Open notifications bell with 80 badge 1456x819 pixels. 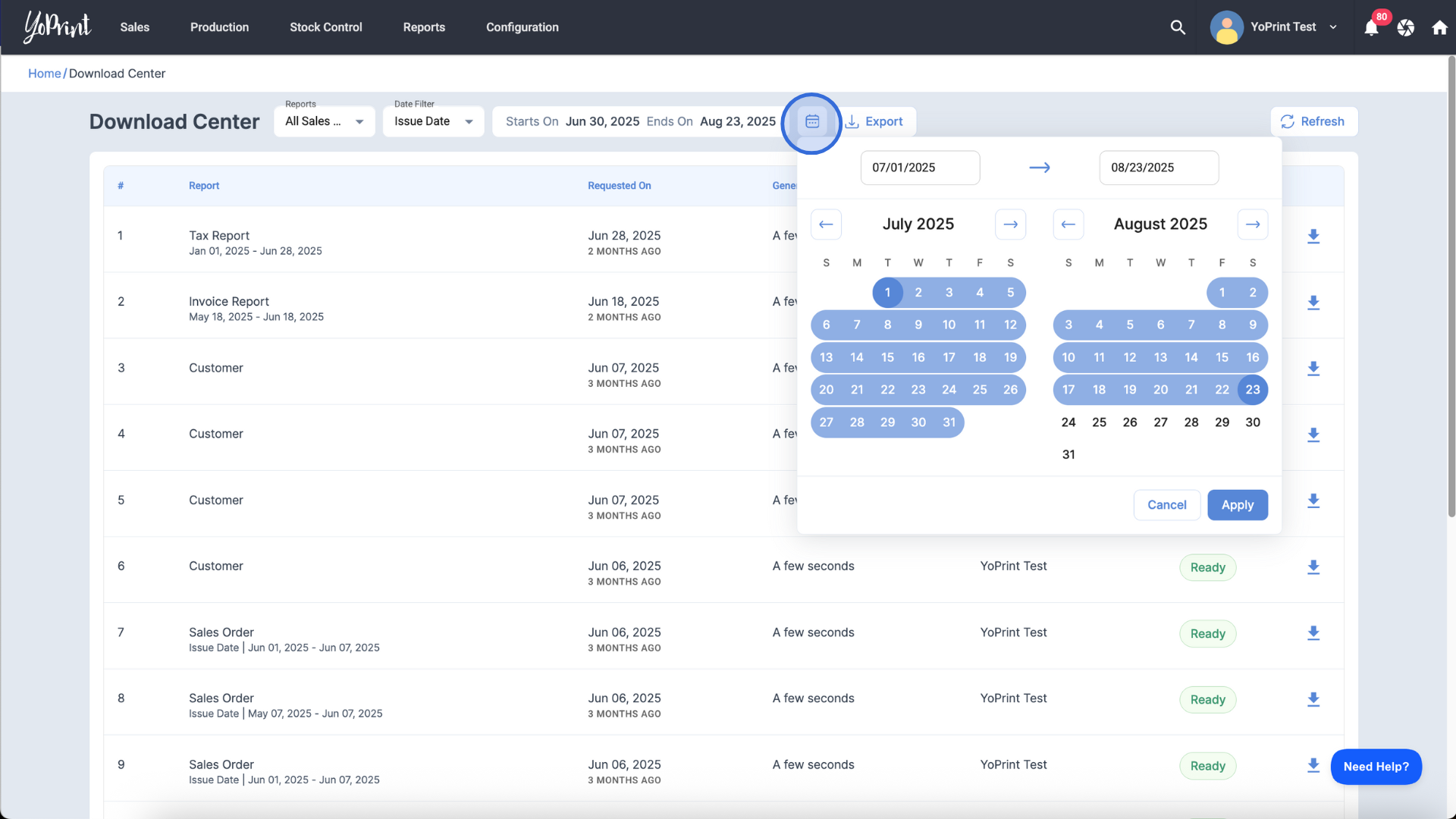click(1371, 28)
